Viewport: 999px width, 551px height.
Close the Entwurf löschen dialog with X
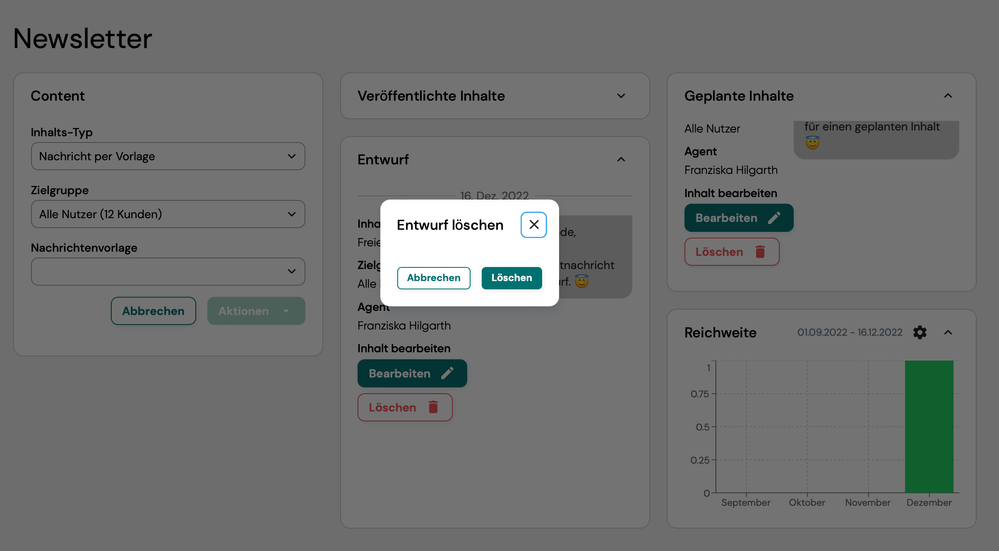534,225
